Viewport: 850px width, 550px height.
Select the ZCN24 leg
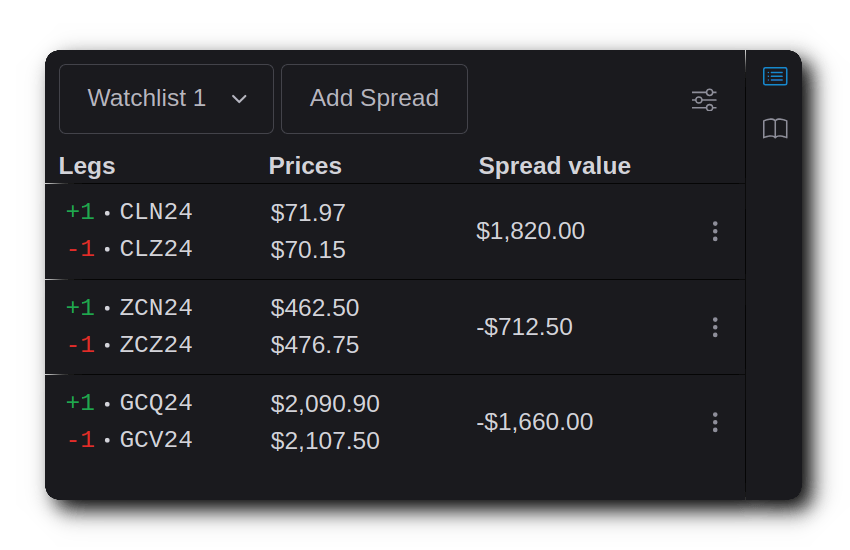pyautogui.click(x=156, y=308)
